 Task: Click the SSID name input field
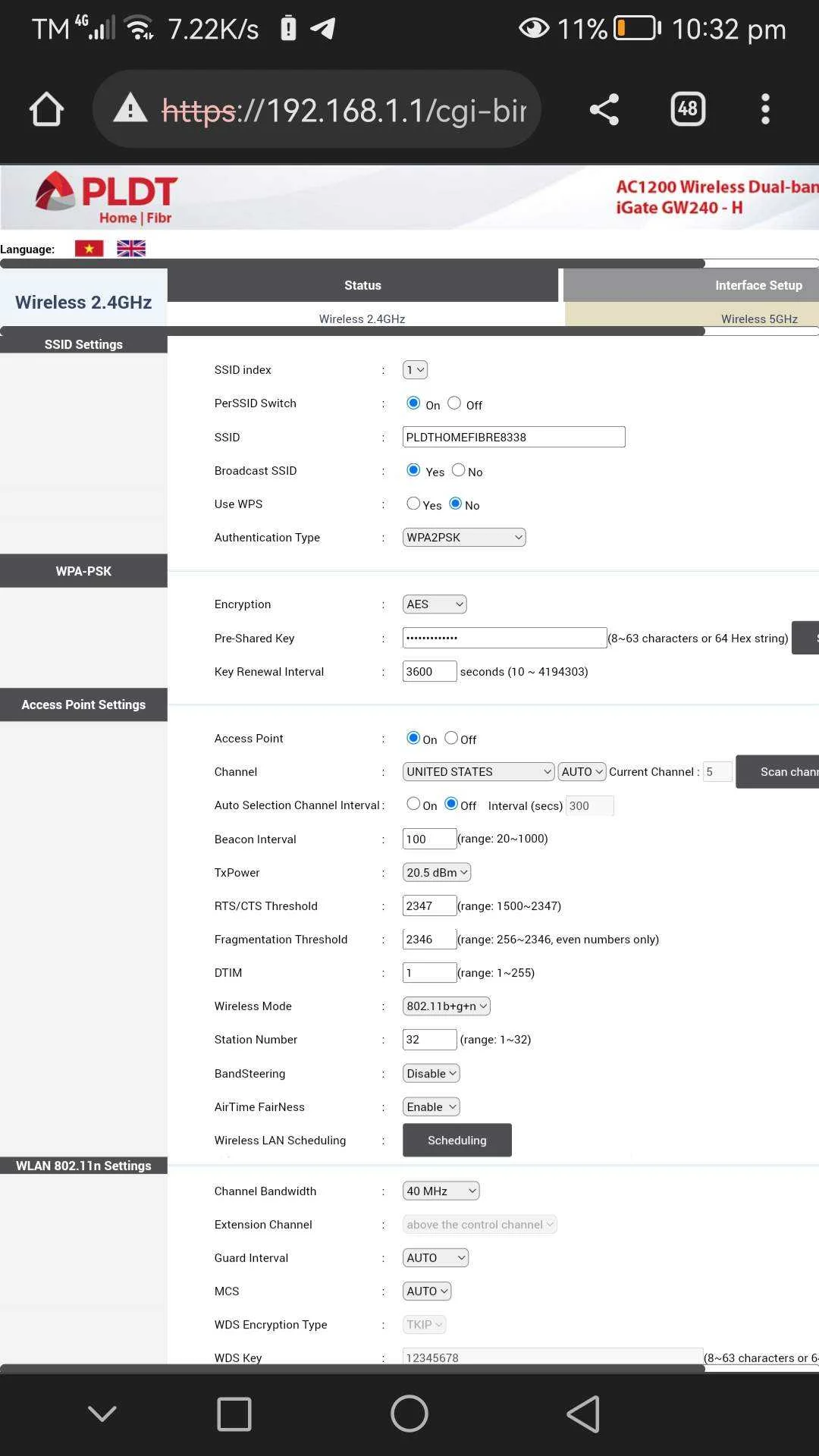pos(514,438)
